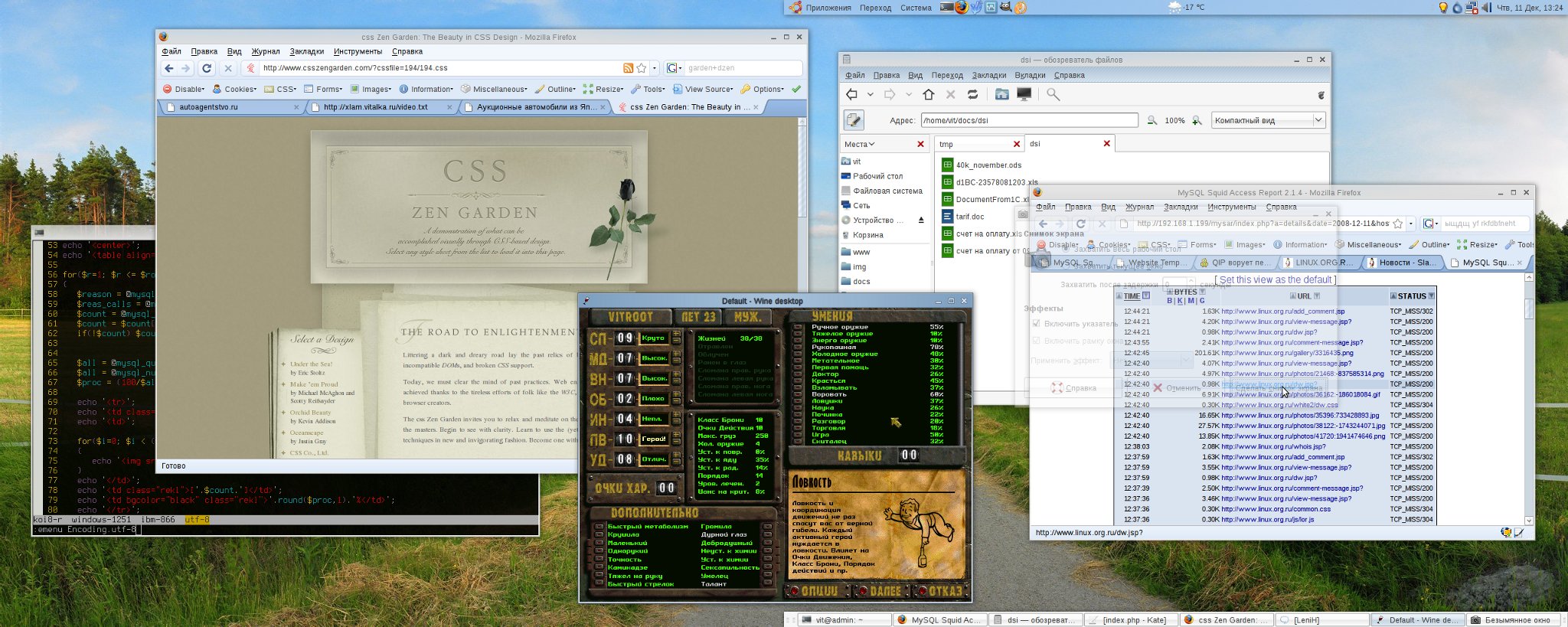
Task: Toggle text location entry pencil button
Action: tap(854, 120)
